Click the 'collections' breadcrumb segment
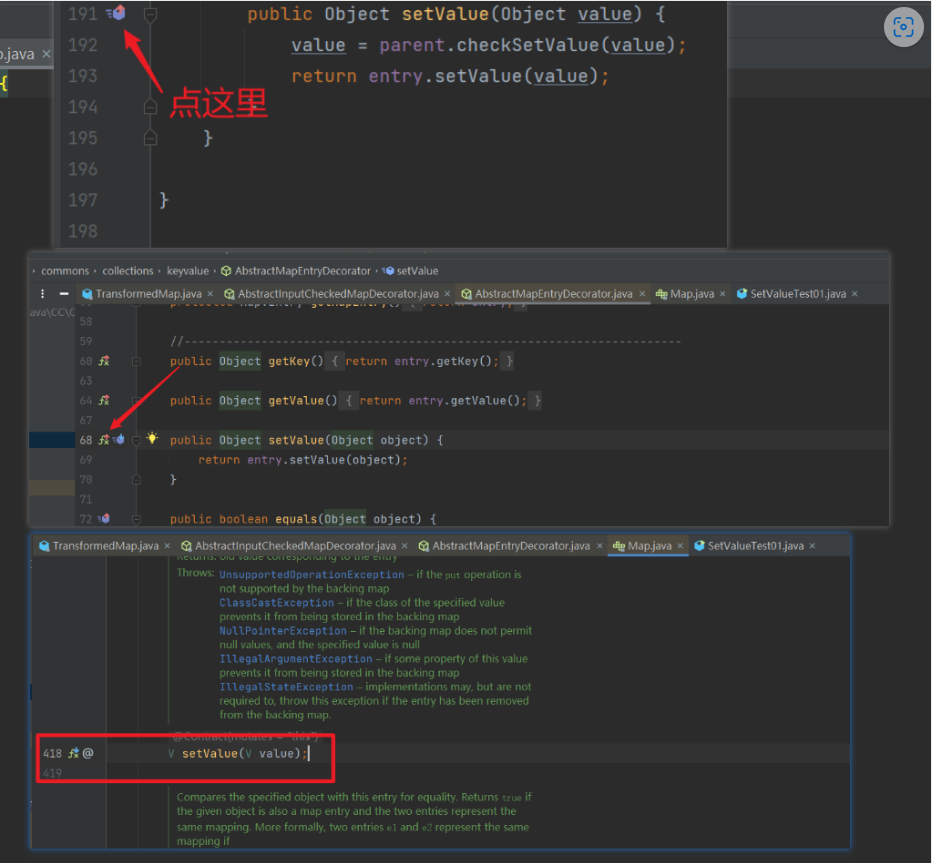 tap(128, 271)
